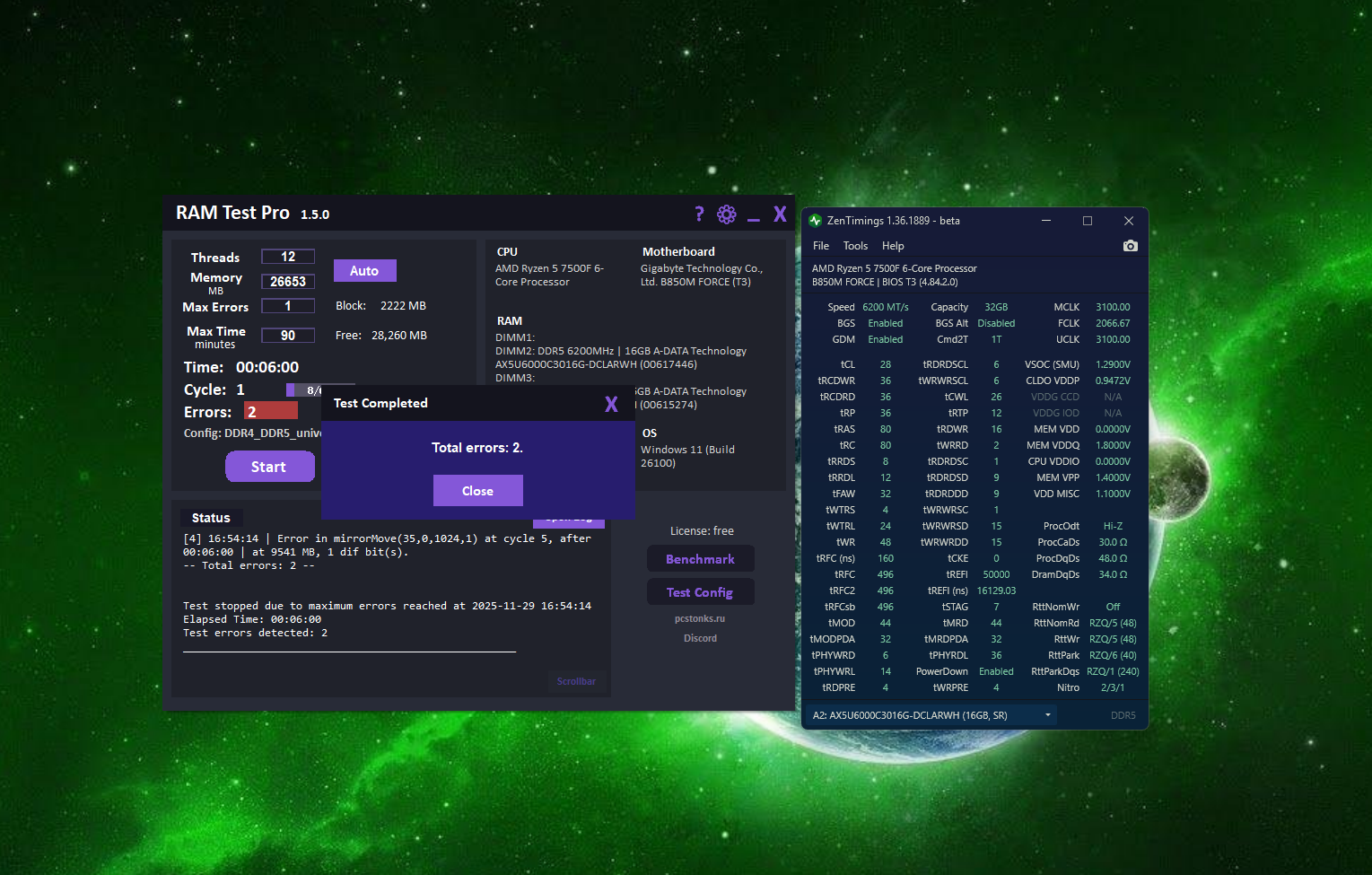Click the Block 2222 MB value
The image size is (1372, 875).
point(403,306)
